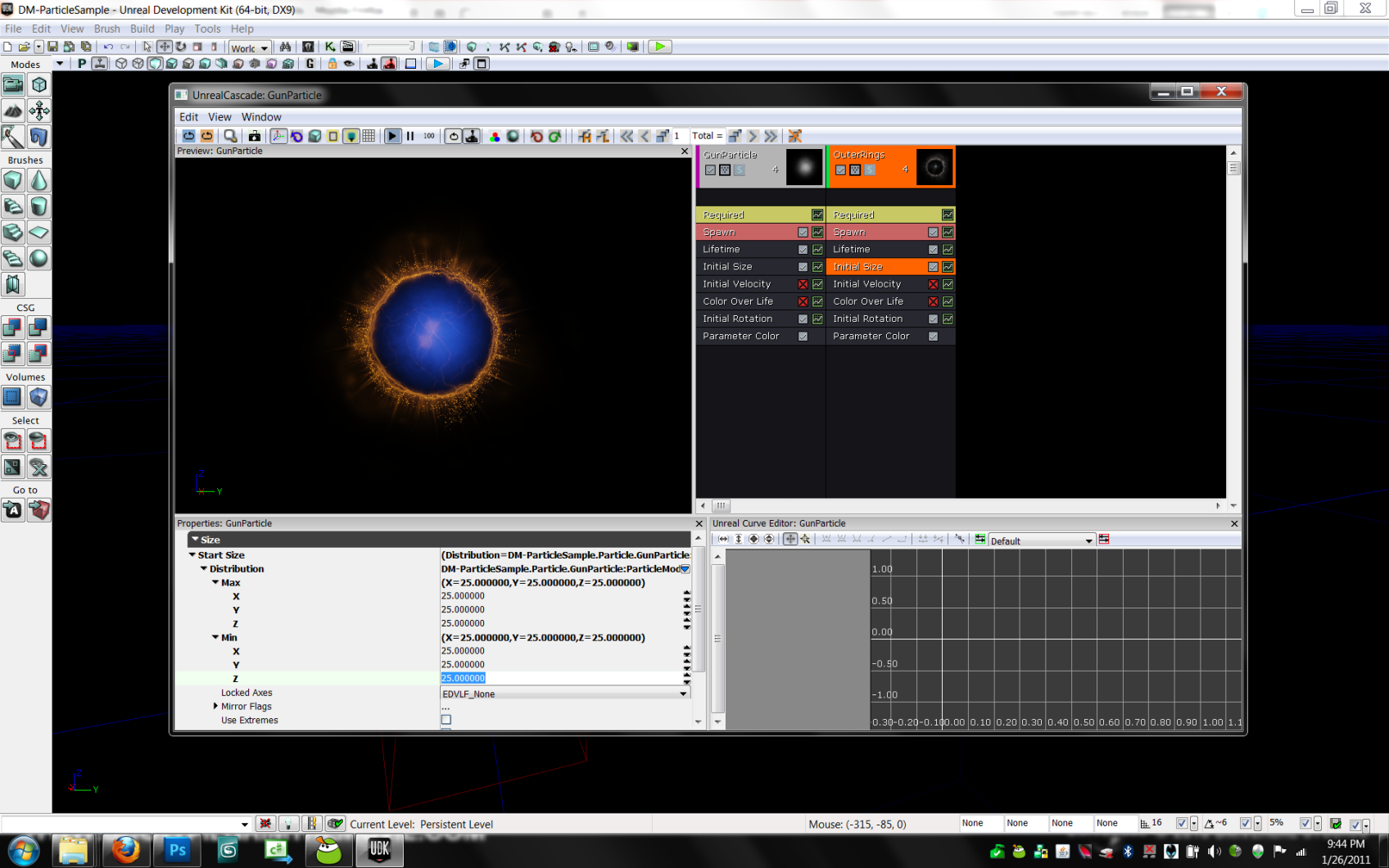Collapse the Start Size property
This screenshot has height=868, width=1389.
[x=192, y=554]
